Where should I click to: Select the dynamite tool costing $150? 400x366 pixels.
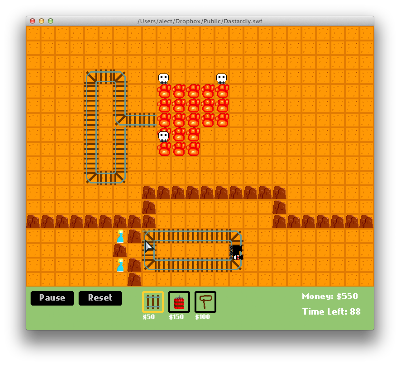[179, 302]
